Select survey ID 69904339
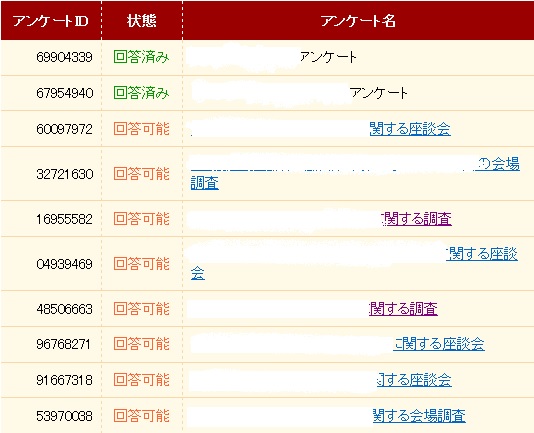This screenshot has width=534, height=433. tap(64, 57)
